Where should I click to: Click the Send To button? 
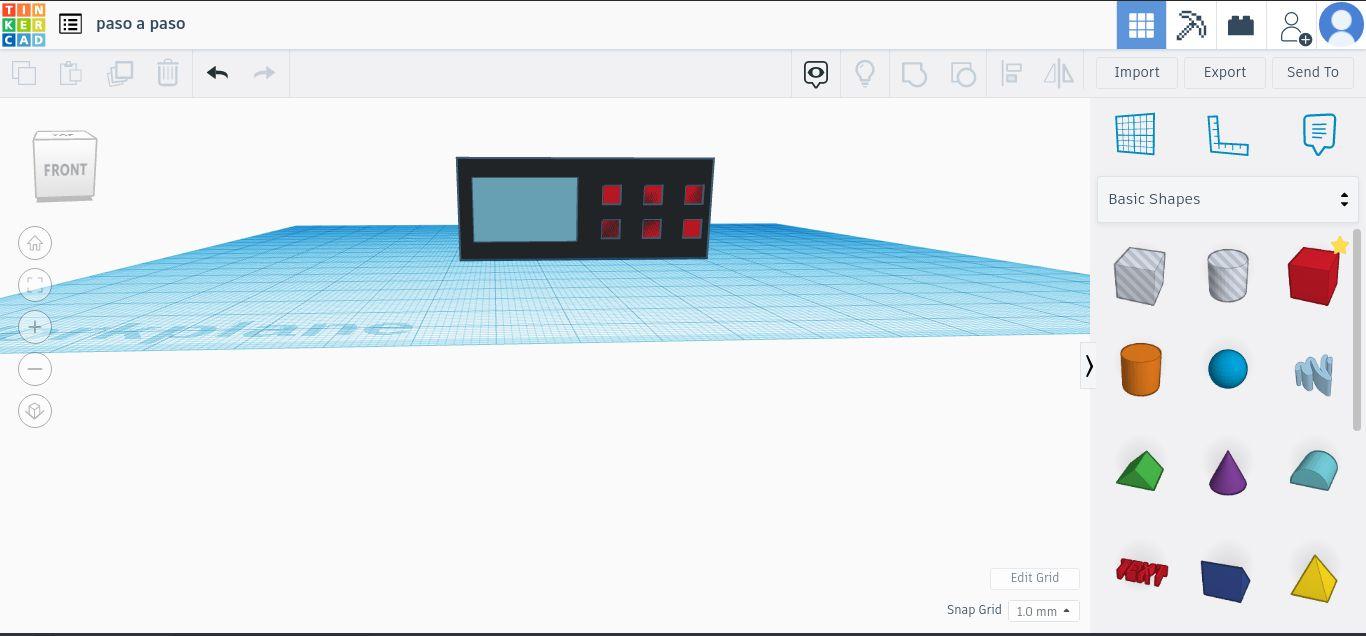(1313, 72)
